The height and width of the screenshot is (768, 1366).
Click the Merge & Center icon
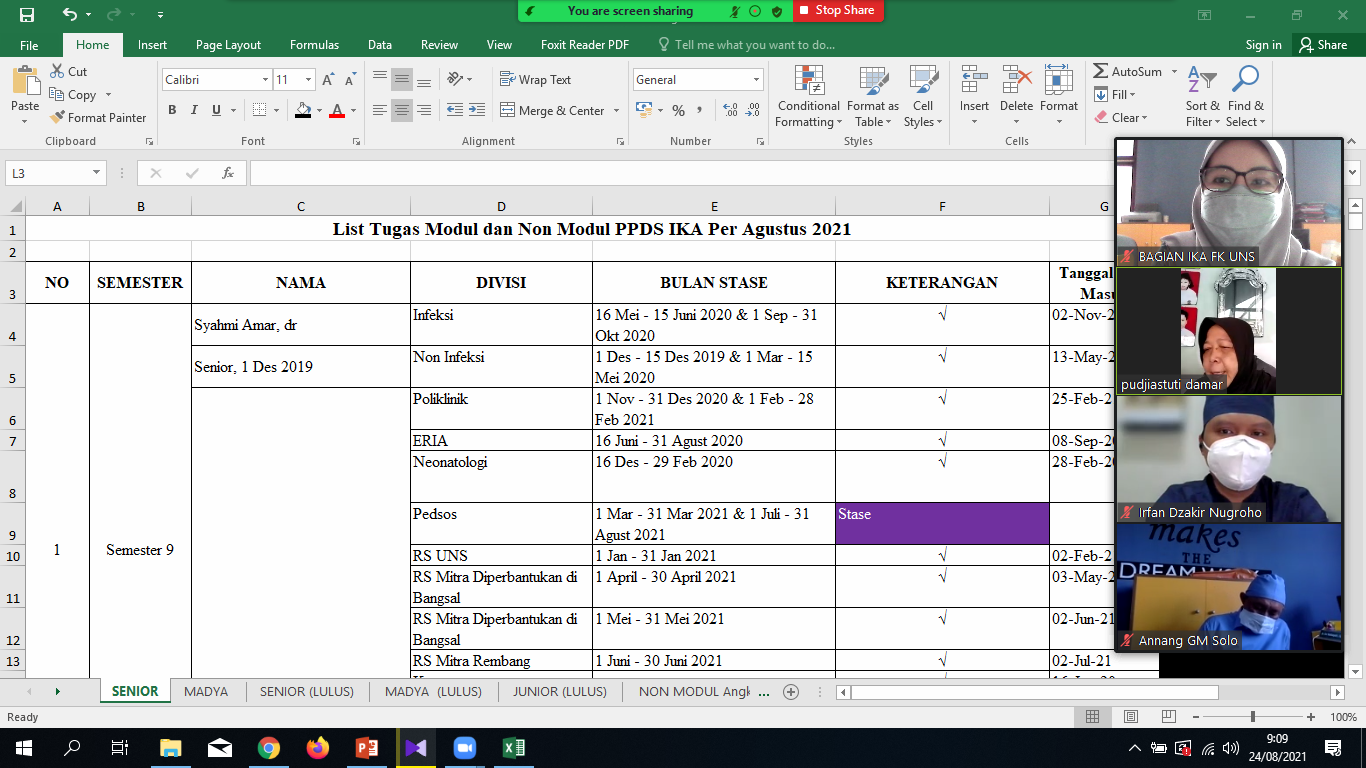coord(508,111)
